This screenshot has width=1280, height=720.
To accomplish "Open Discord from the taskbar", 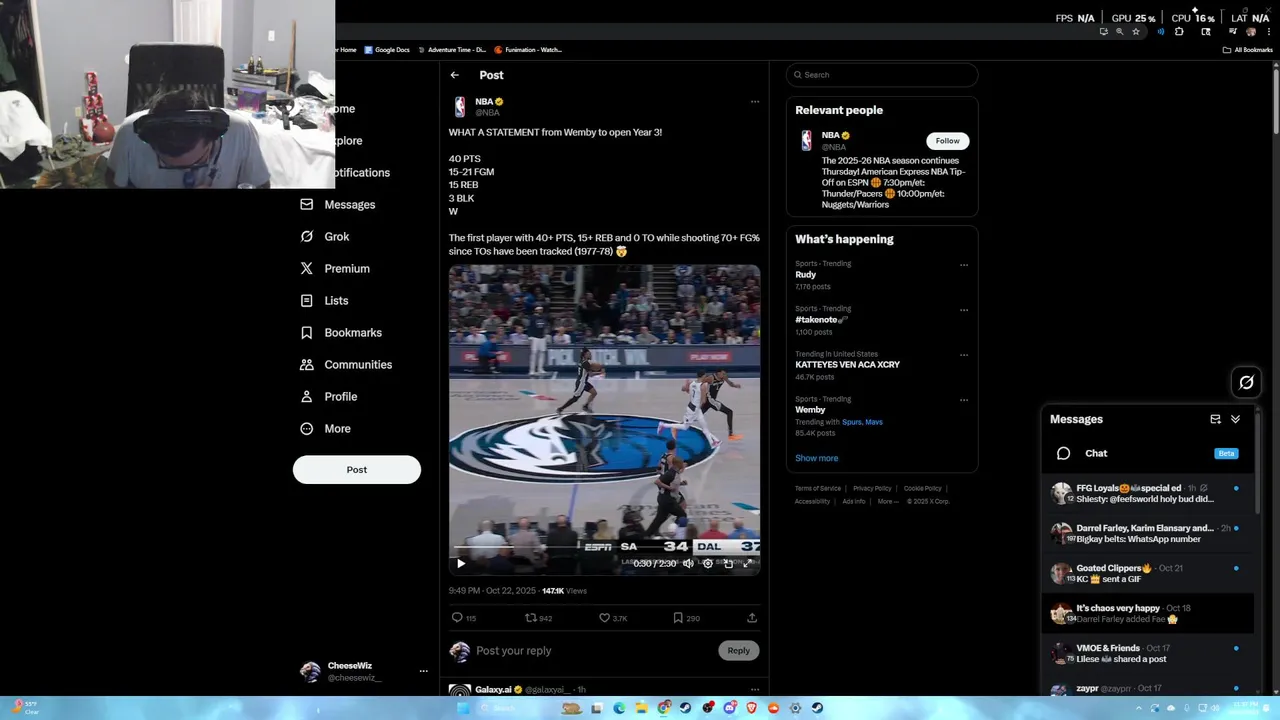I will point(729,708).
